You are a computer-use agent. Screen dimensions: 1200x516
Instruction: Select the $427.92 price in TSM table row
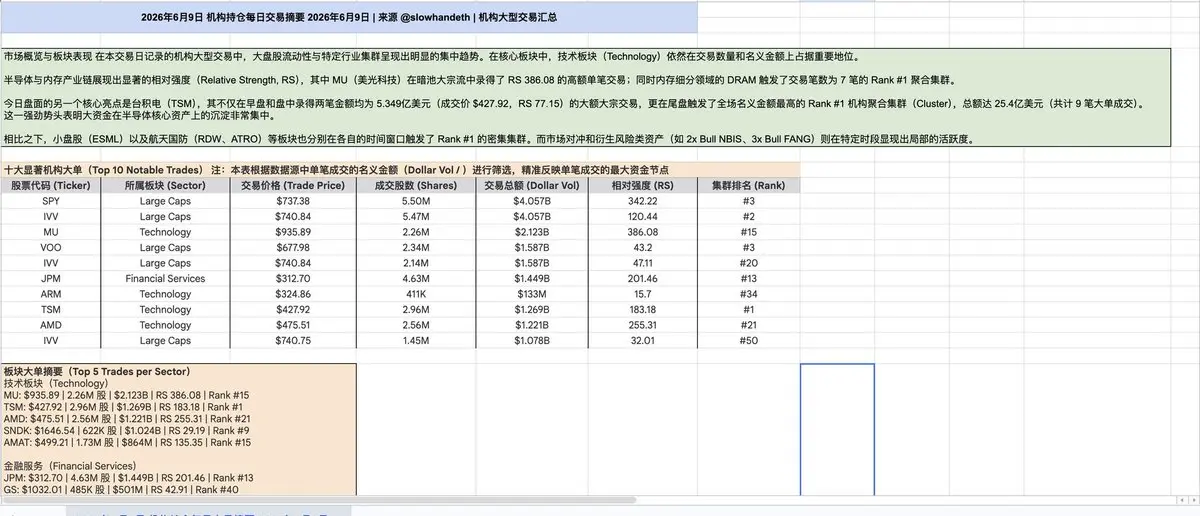[293, 309]
